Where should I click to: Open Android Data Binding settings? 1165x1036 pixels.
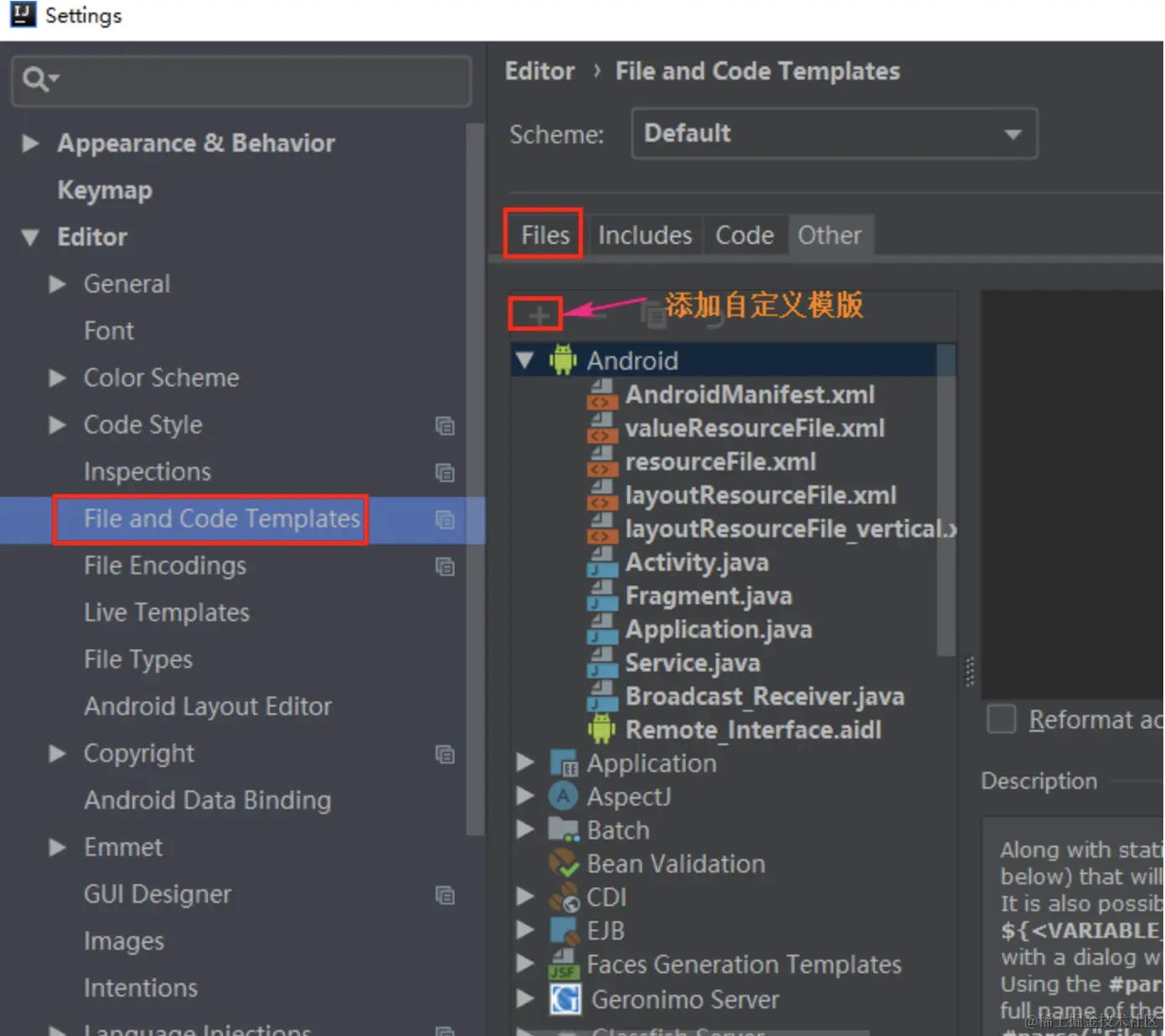click(208, 800)
